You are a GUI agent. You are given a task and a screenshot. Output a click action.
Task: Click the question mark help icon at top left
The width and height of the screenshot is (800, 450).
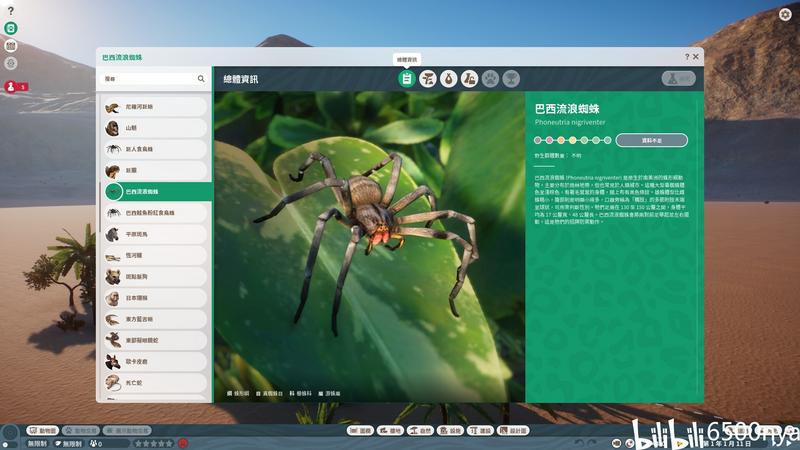coord(11,10)
